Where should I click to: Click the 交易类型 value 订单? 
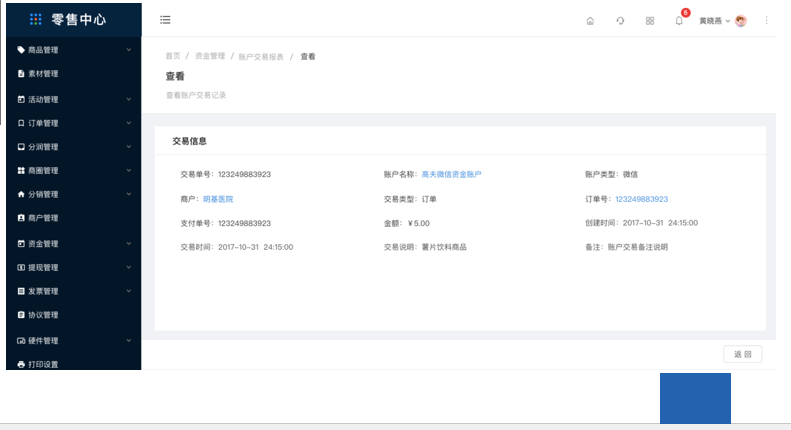tap(429, 199)
